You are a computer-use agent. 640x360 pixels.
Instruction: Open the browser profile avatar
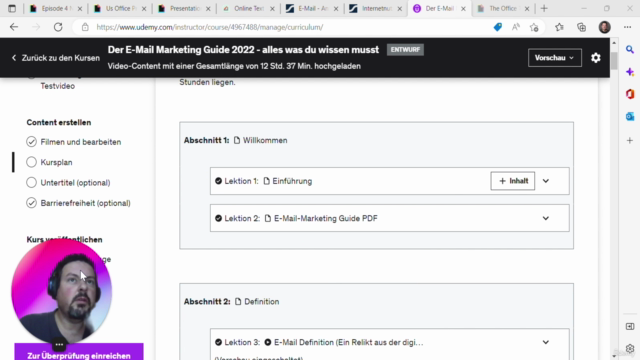click(604, 27)
